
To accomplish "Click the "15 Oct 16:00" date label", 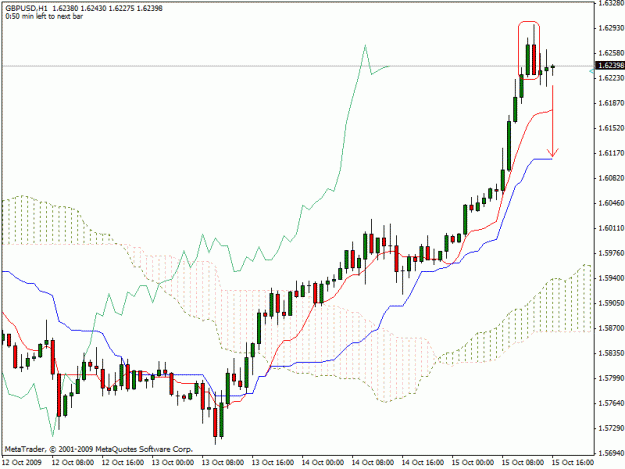I will (x=573, y=463).
